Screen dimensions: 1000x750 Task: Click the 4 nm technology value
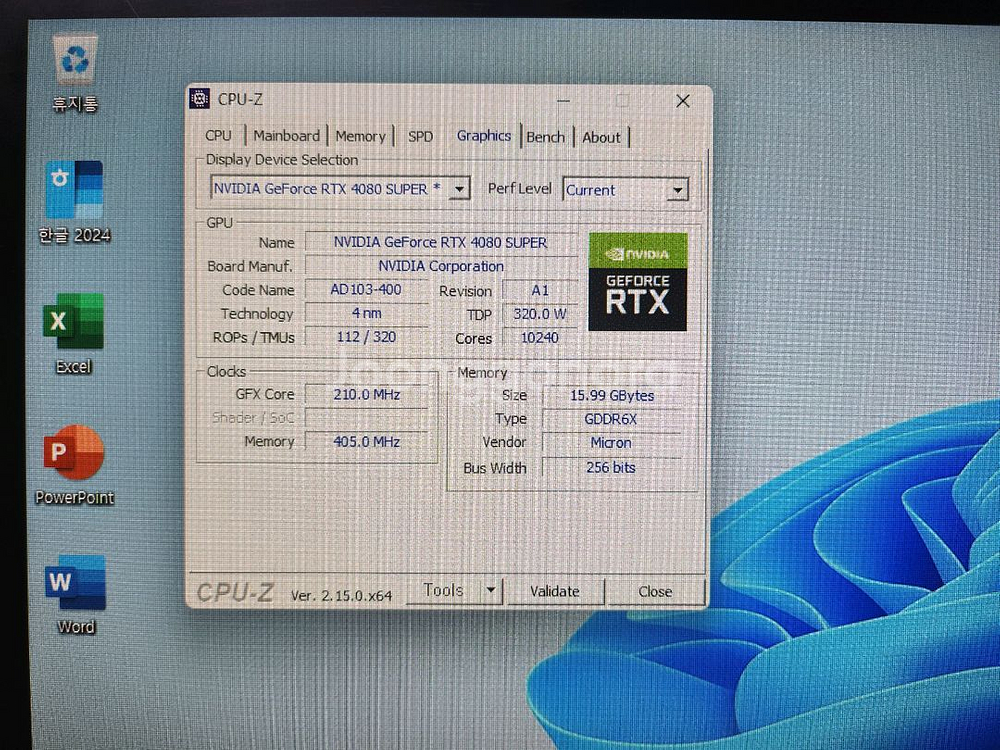366,313
